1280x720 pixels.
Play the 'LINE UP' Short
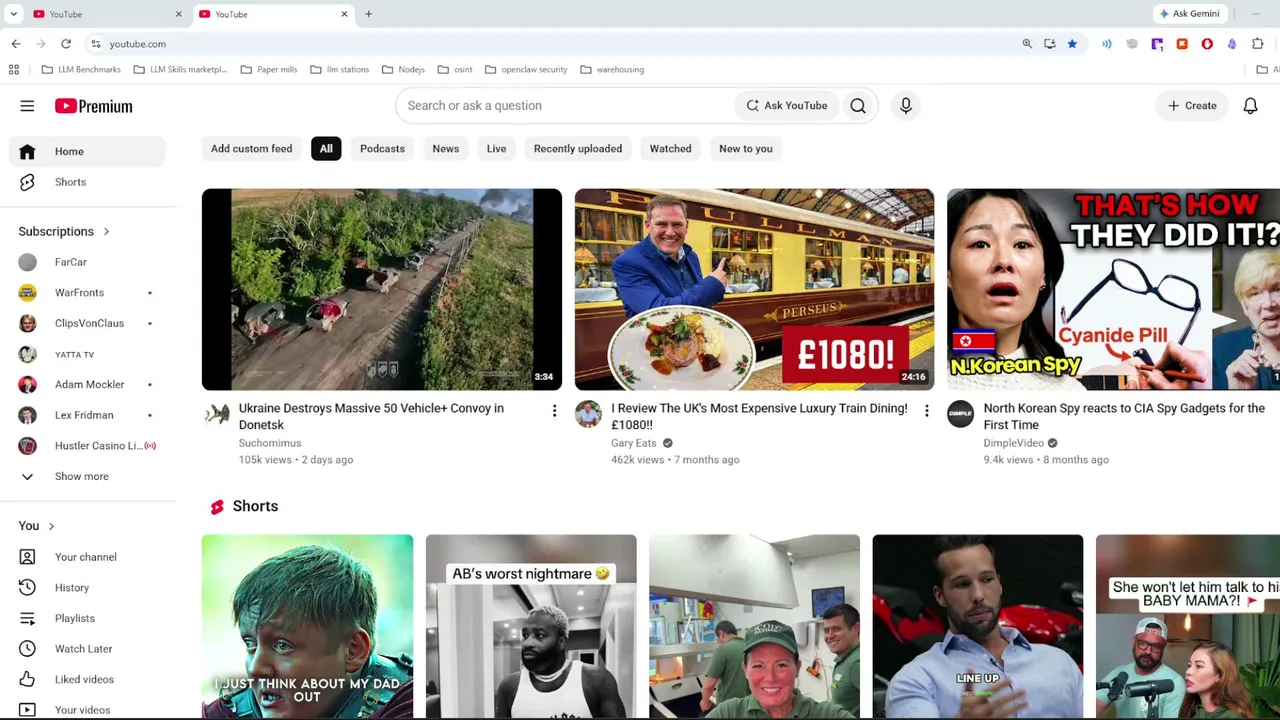tap(978, 627)
